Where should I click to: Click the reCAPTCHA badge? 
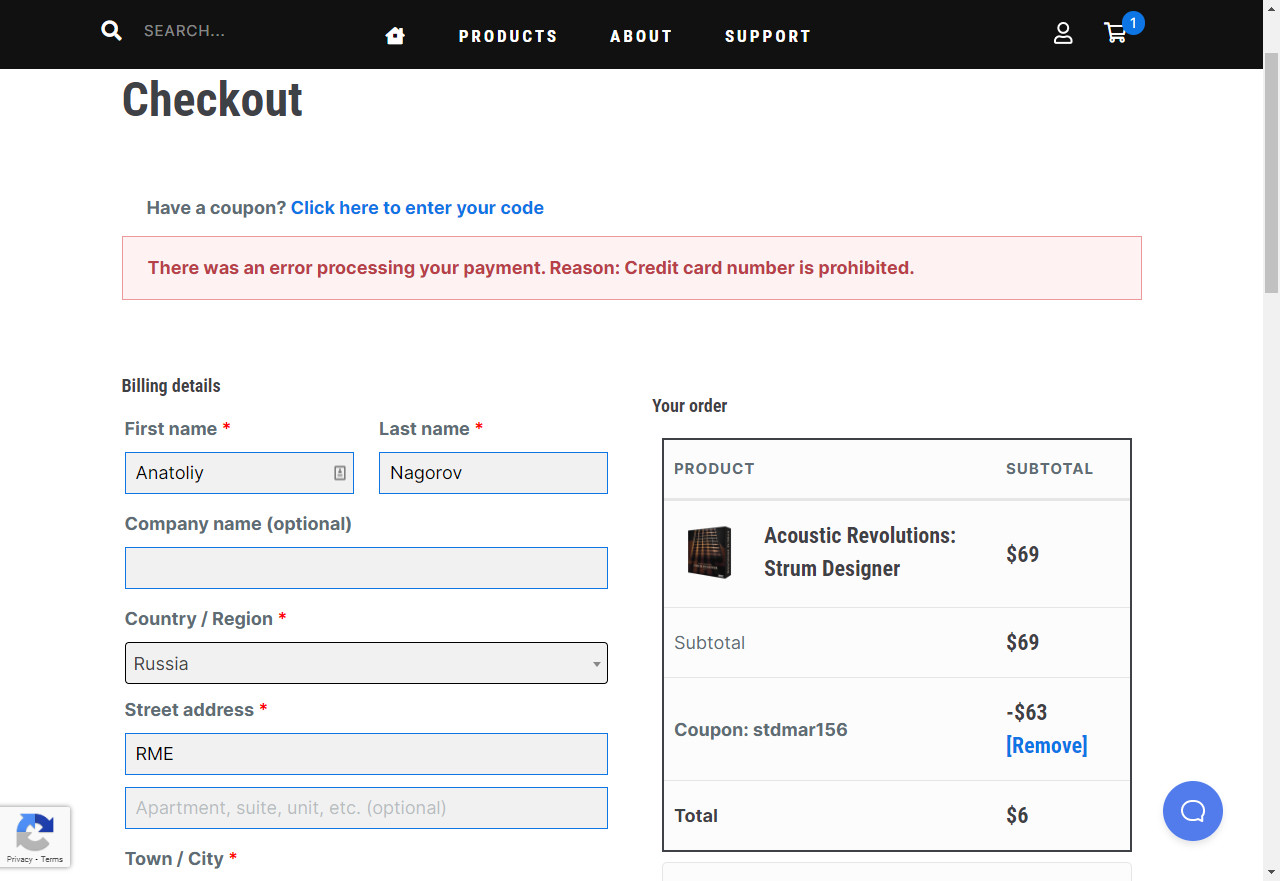point(35,836)
